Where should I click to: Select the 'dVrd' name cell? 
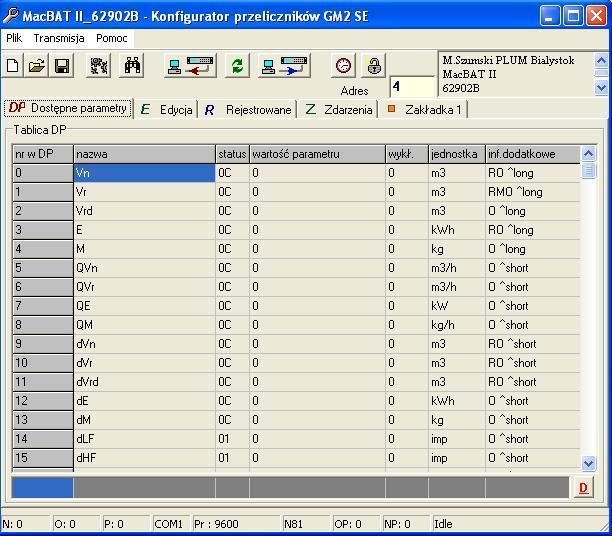[x=144, y=382]
